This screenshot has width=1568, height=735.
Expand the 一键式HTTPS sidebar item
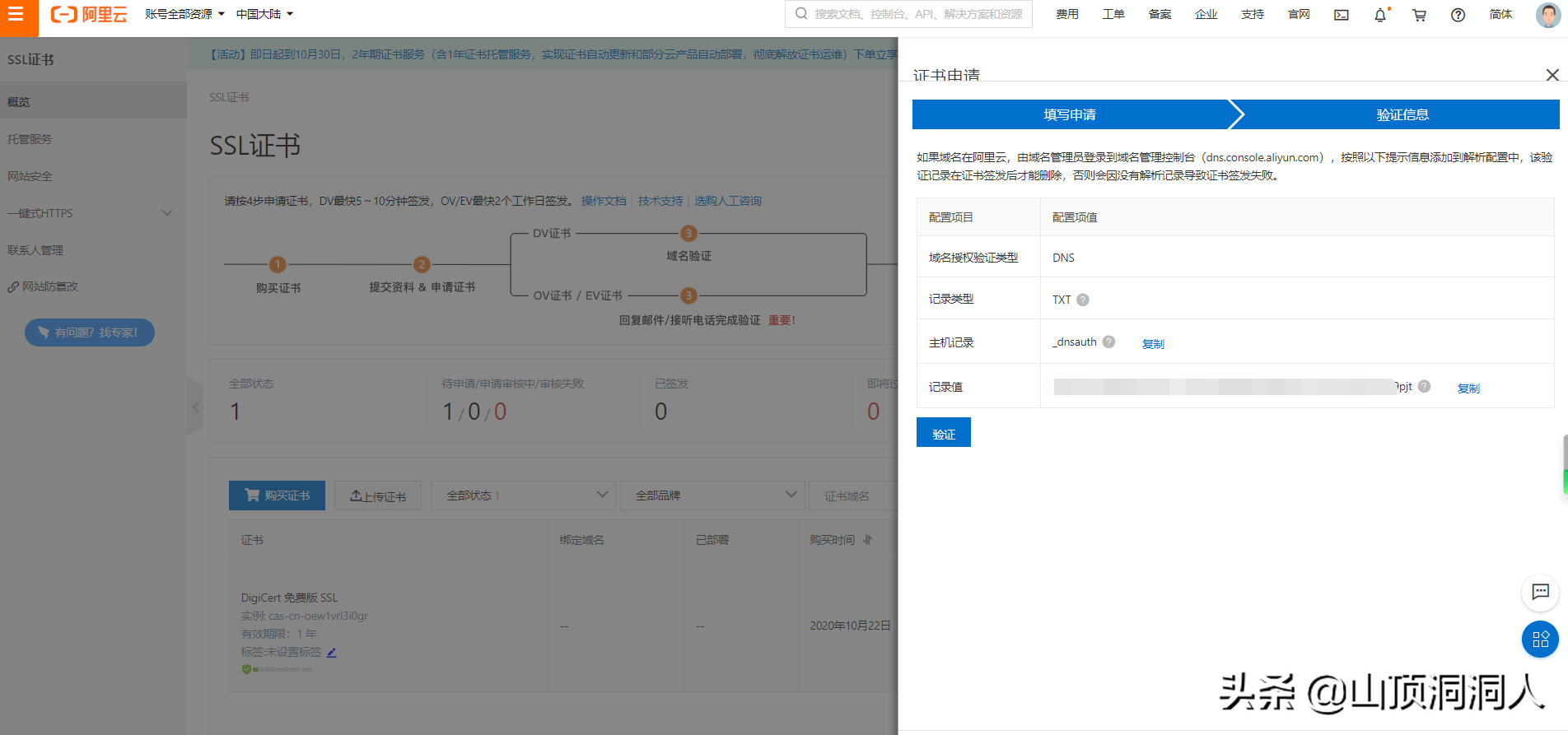click(93, 213)
